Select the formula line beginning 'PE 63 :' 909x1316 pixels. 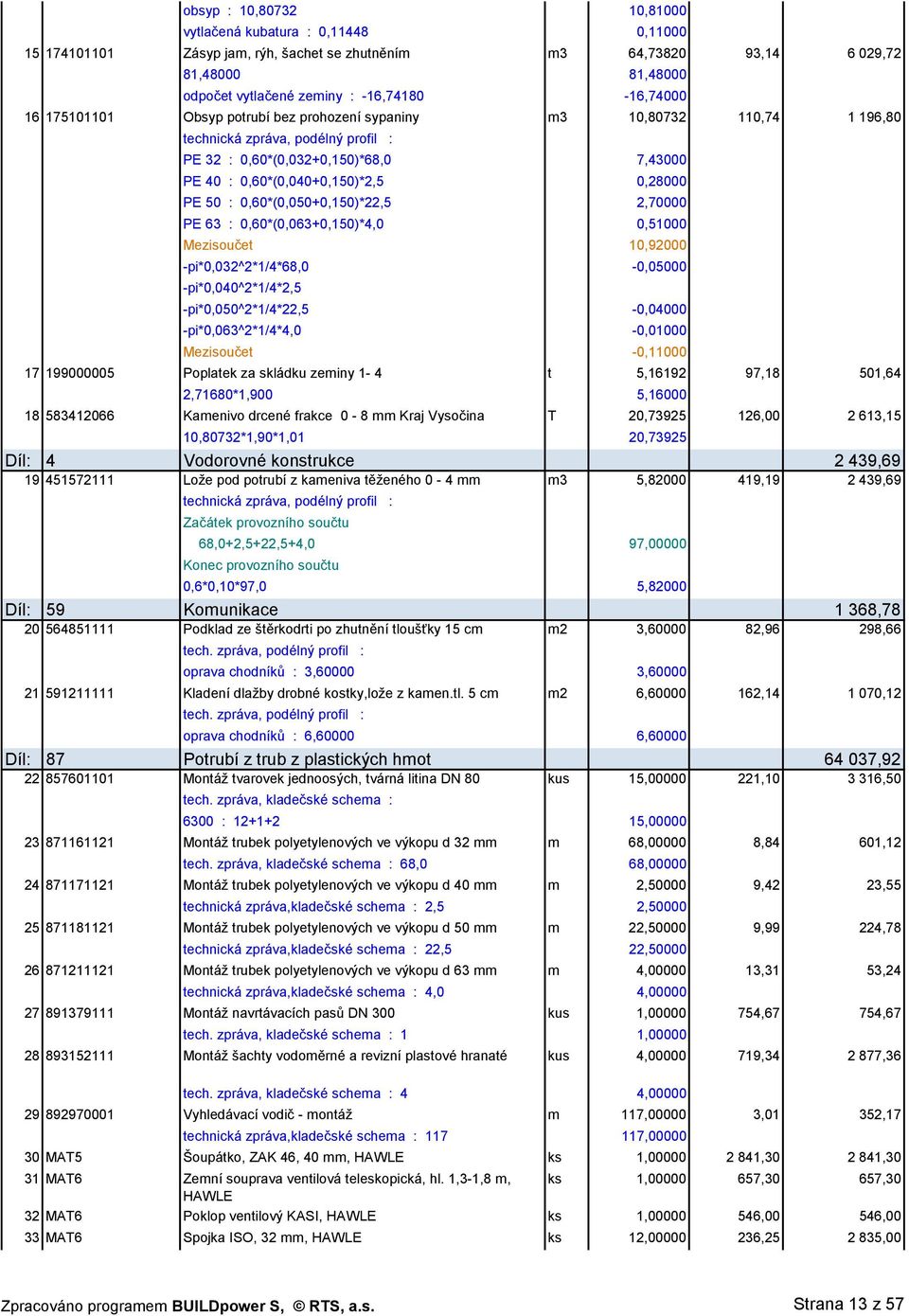(x=283, y=224)
